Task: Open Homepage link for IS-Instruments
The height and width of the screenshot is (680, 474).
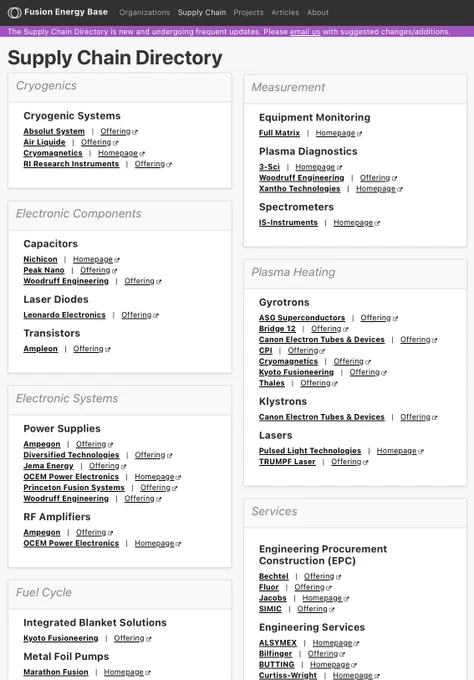Action: click(x=353, y=222)
